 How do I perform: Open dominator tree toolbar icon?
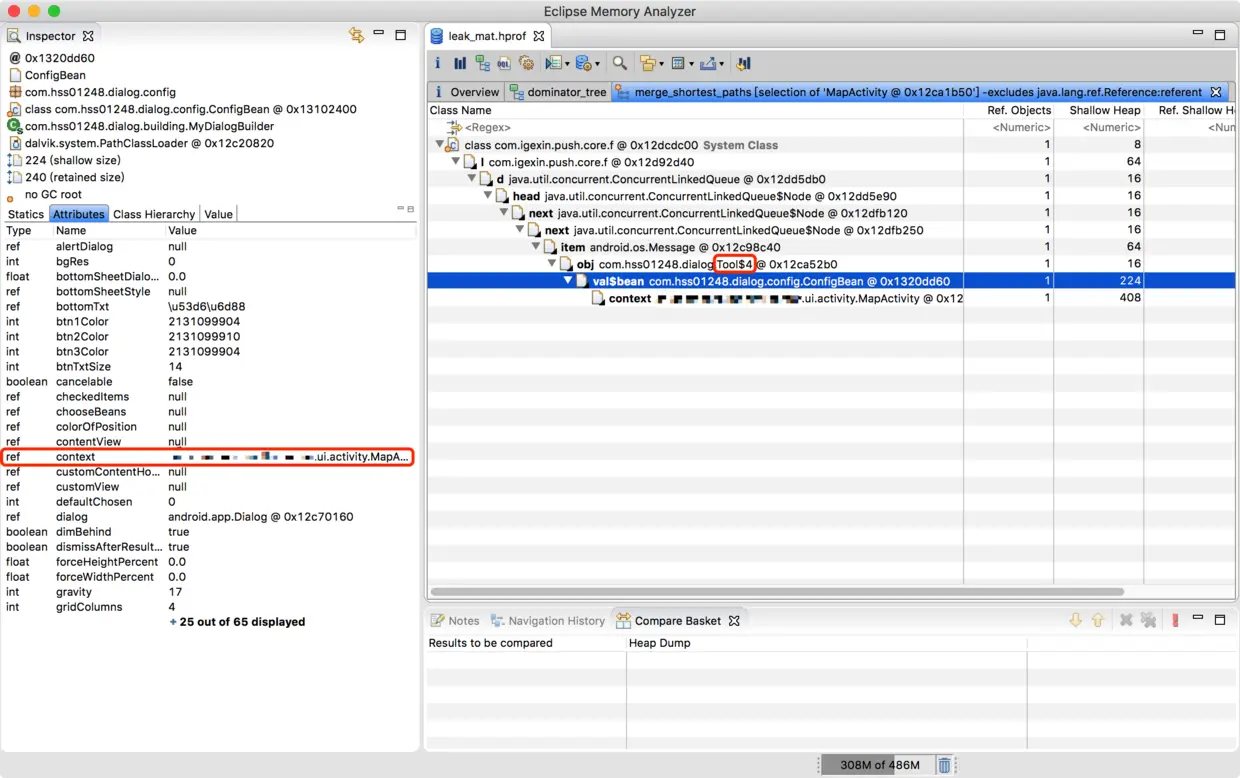(x=482, y=63)
